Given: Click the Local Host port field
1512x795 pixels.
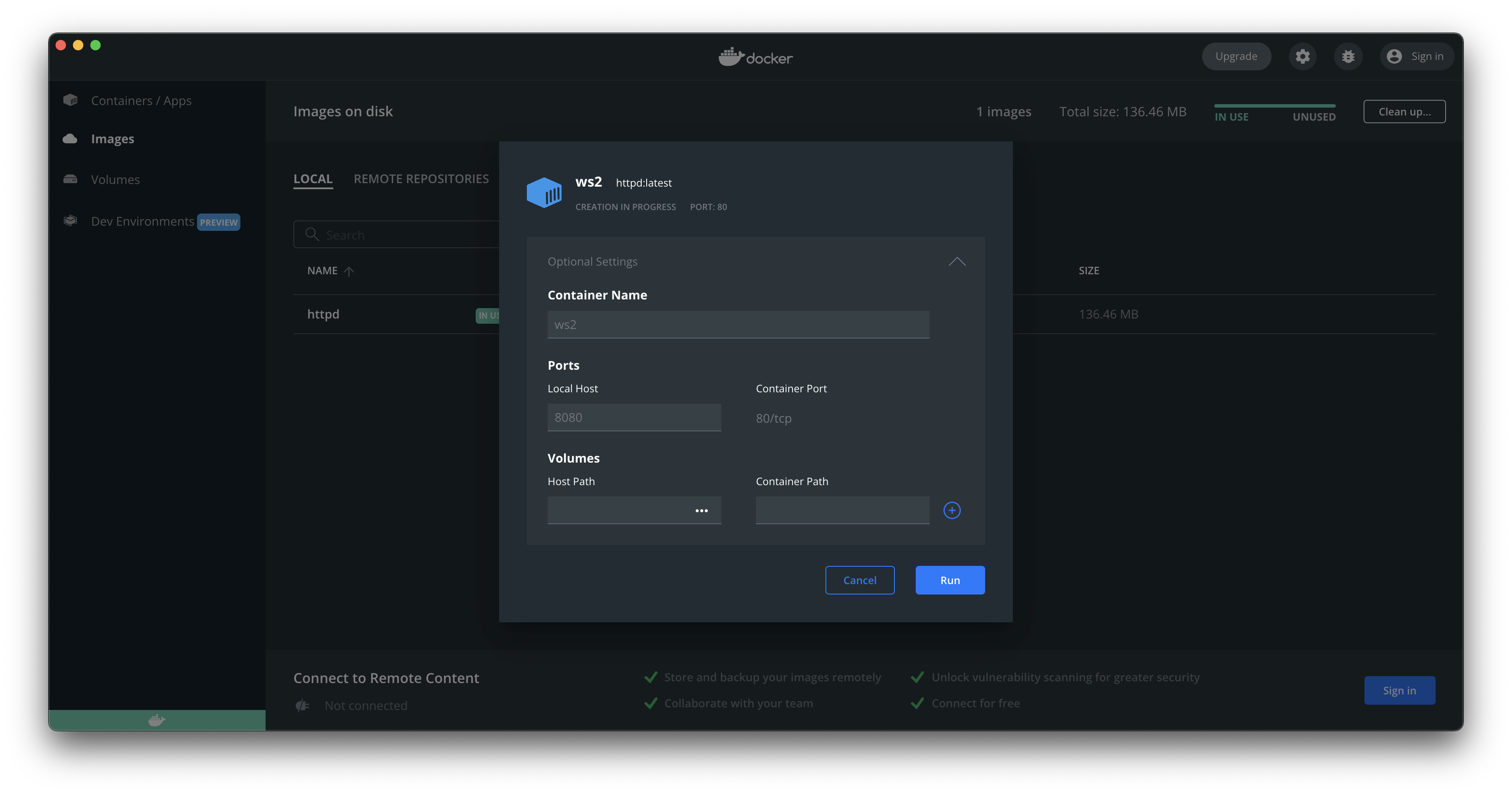Looking at the screenshot, I should pos(634,417).
